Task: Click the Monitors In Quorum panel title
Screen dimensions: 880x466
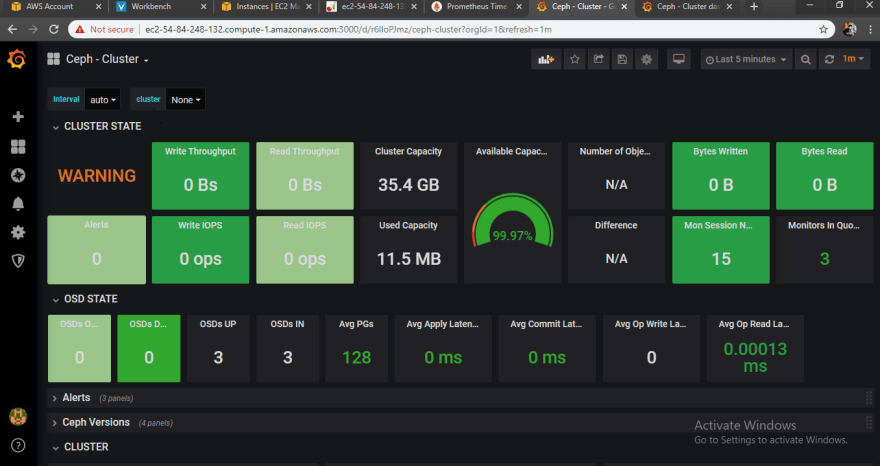Action: click(824, 225)
